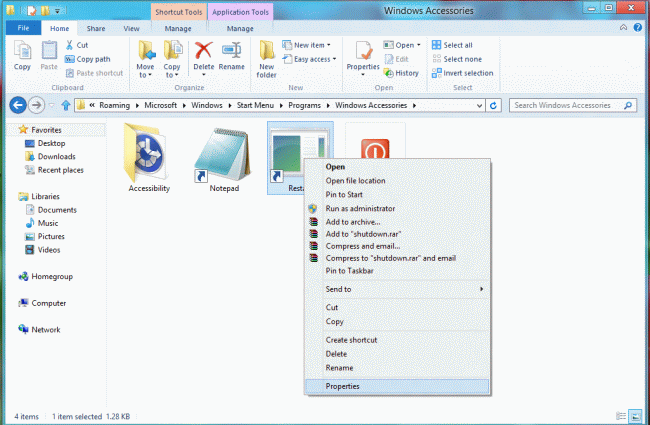The image size is (650, 425).
Task: Click the Search Windows Accessories field
Action: pyautogui.click(x=573, y=105)
